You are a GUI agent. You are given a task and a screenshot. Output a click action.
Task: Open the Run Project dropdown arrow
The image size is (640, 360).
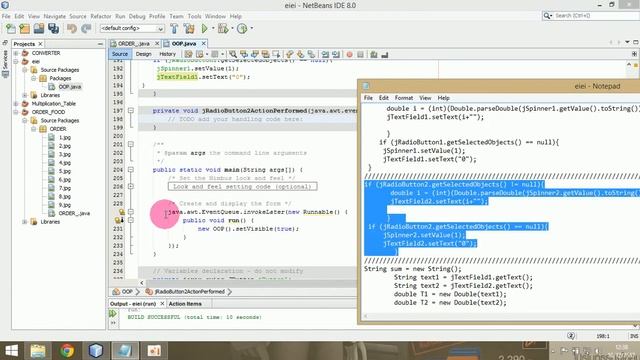[213, 28]
